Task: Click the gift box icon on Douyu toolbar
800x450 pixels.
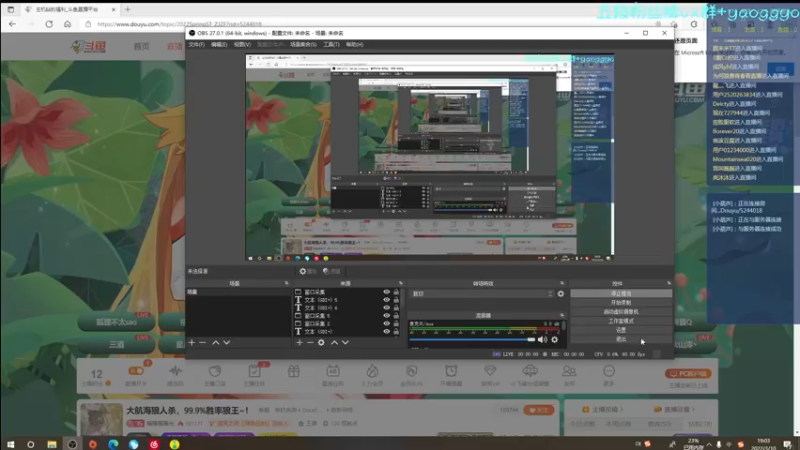Action: coord(293,371)
